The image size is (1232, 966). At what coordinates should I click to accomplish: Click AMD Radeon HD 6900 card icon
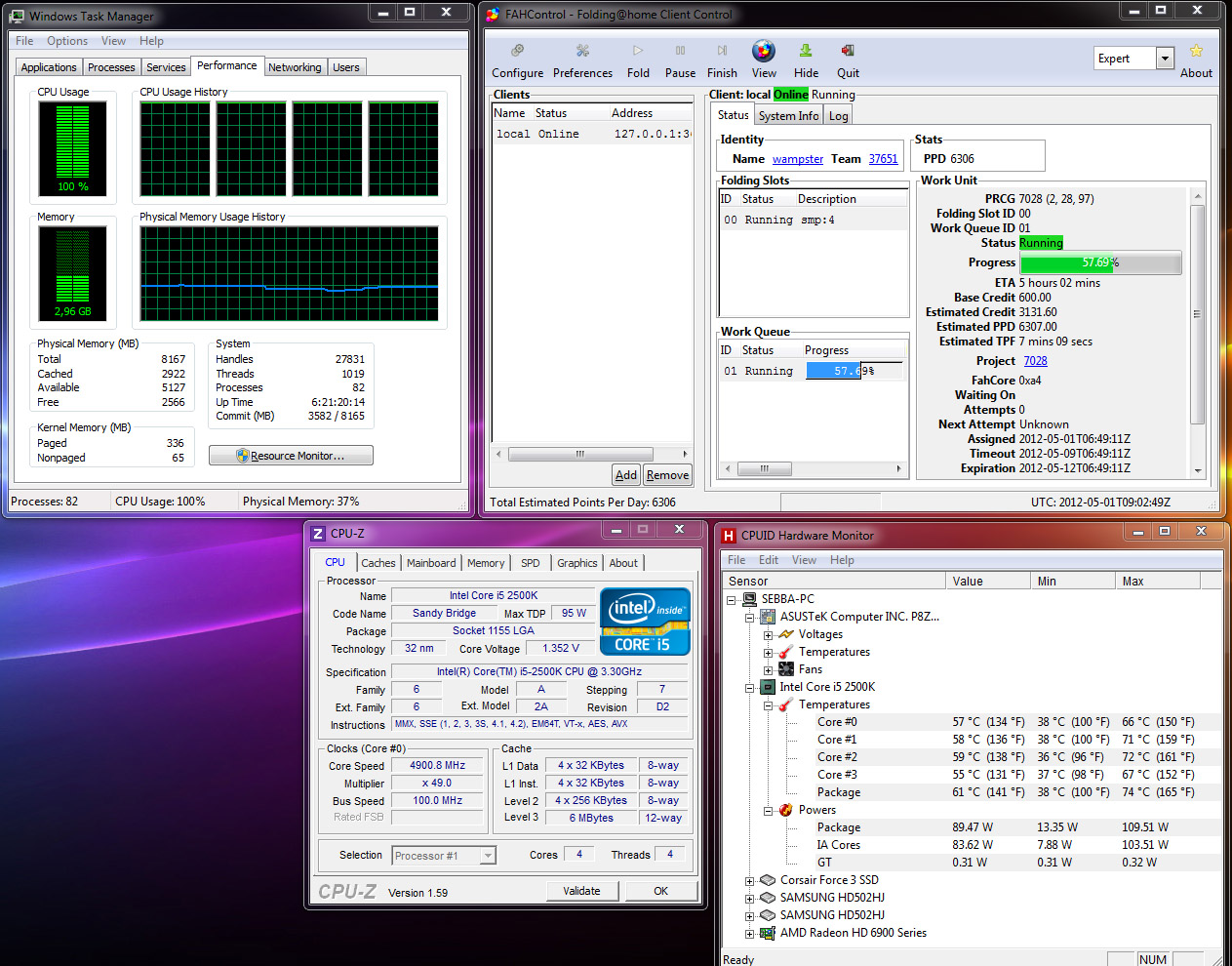click(x=768, y=933)
